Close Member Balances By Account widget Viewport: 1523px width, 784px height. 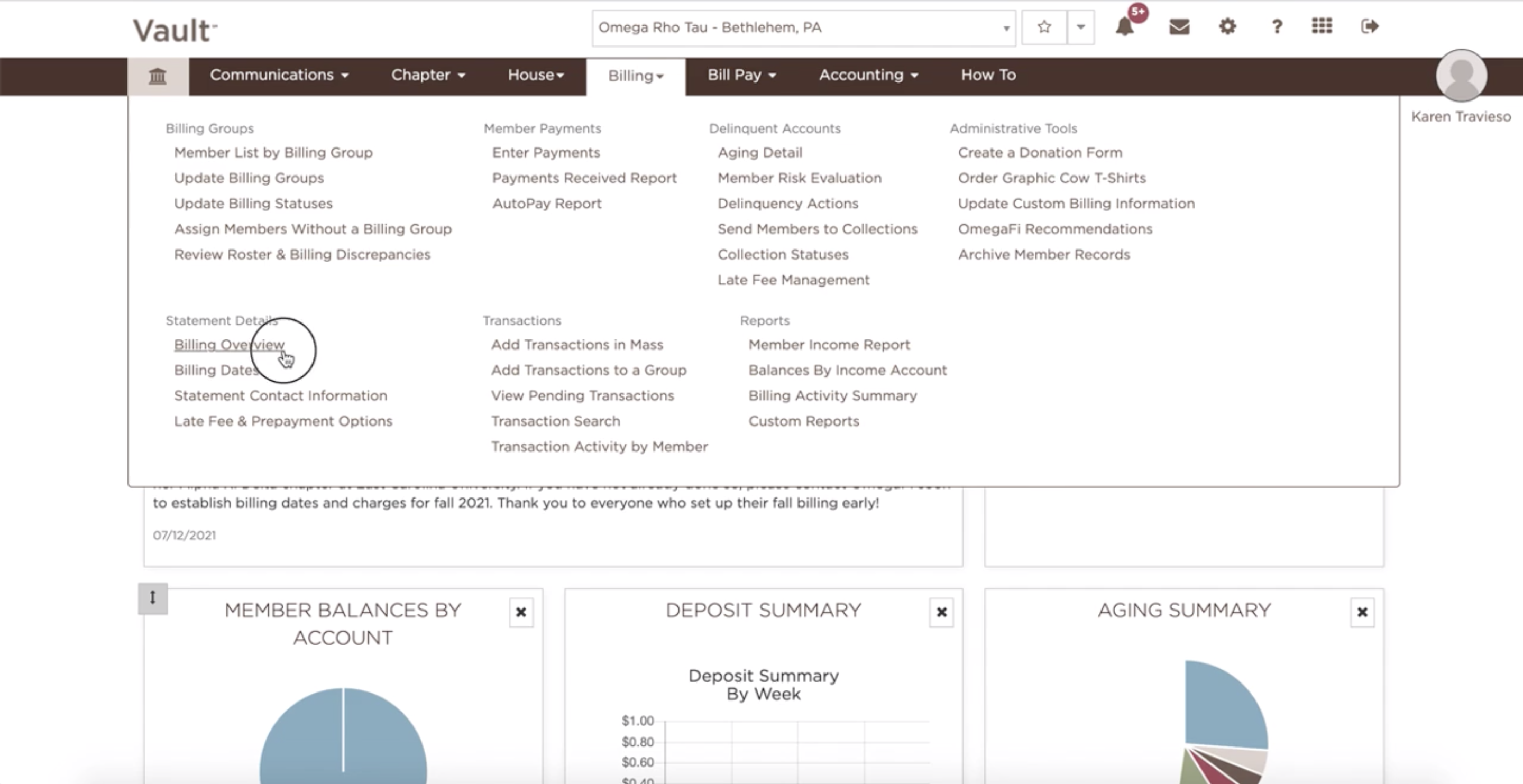coord(521,612)
